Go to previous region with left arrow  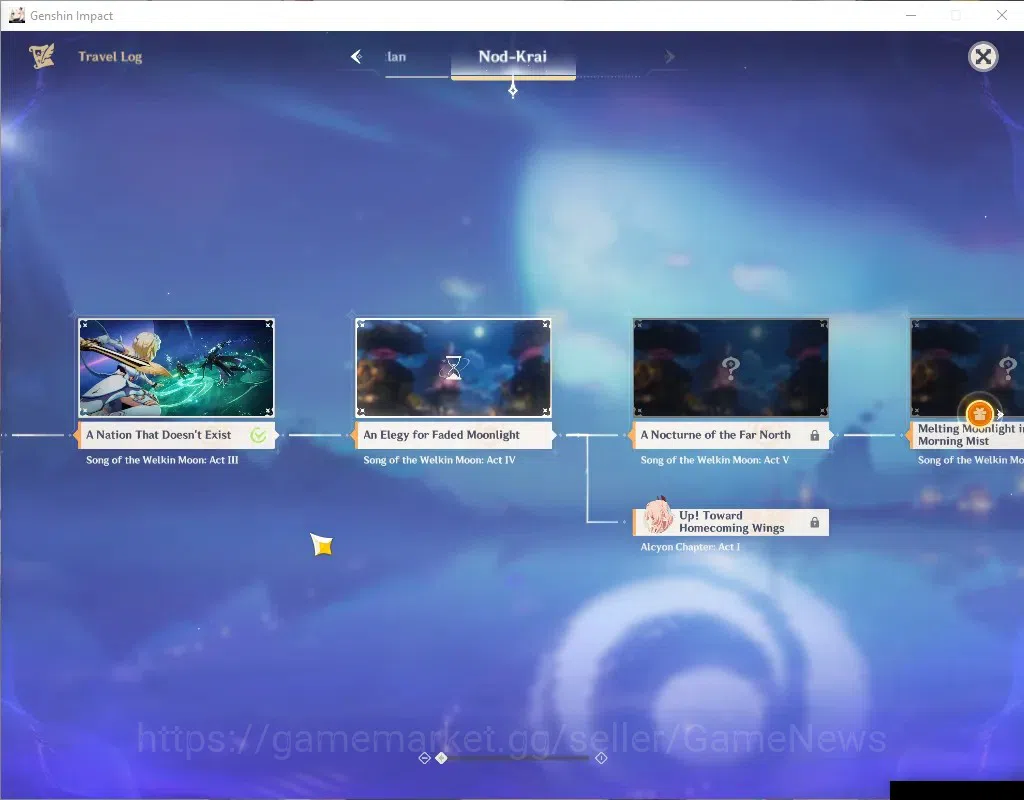357,57
